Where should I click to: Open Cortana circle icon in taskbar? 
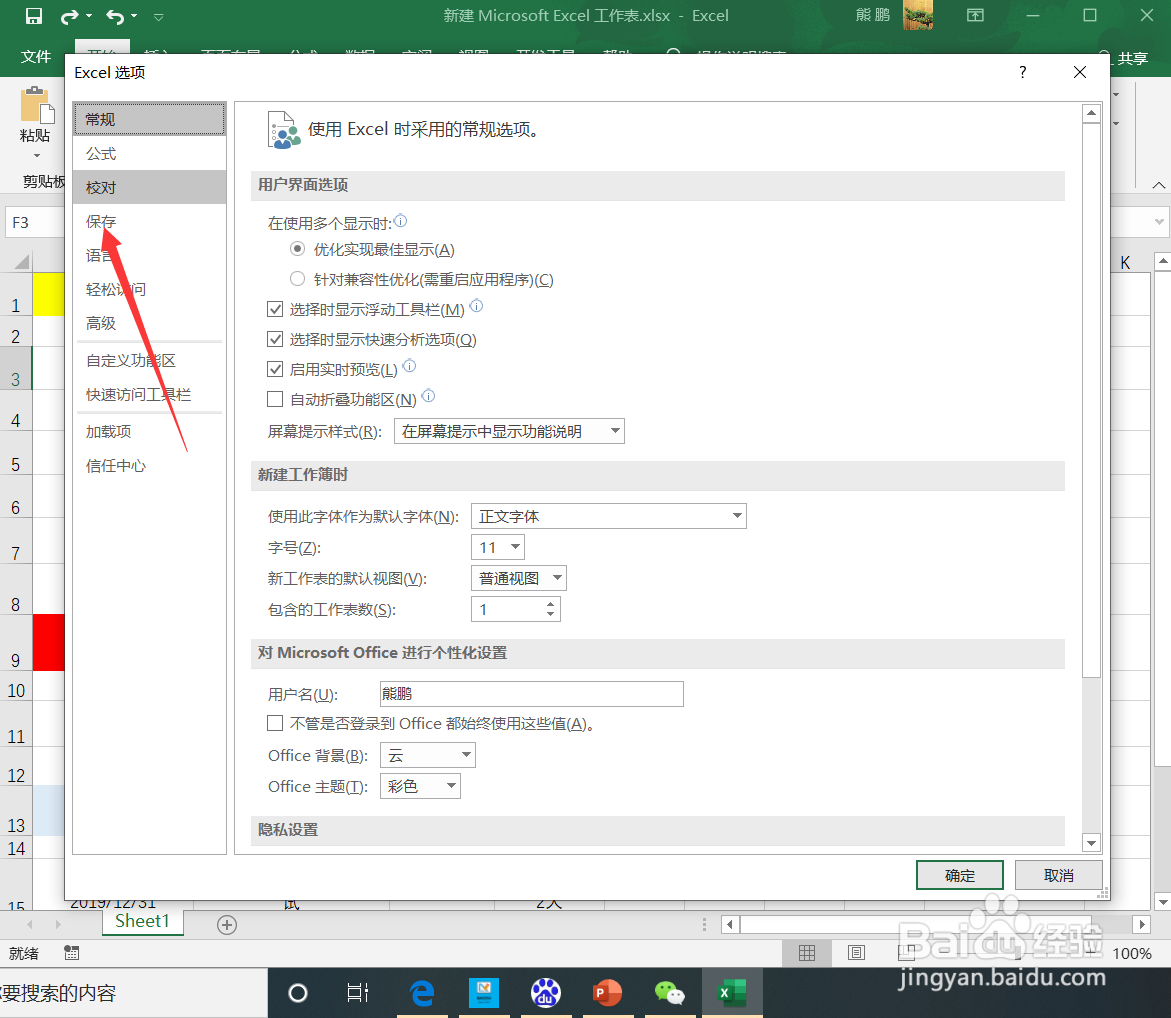298,993
